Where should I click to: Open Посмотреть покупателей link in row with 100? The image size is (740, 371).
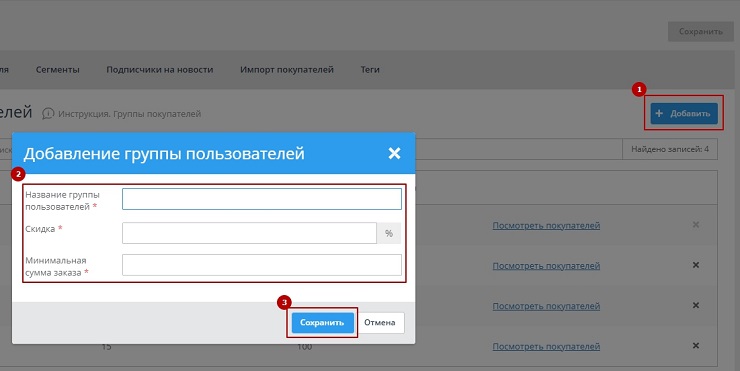coord(546,346)
